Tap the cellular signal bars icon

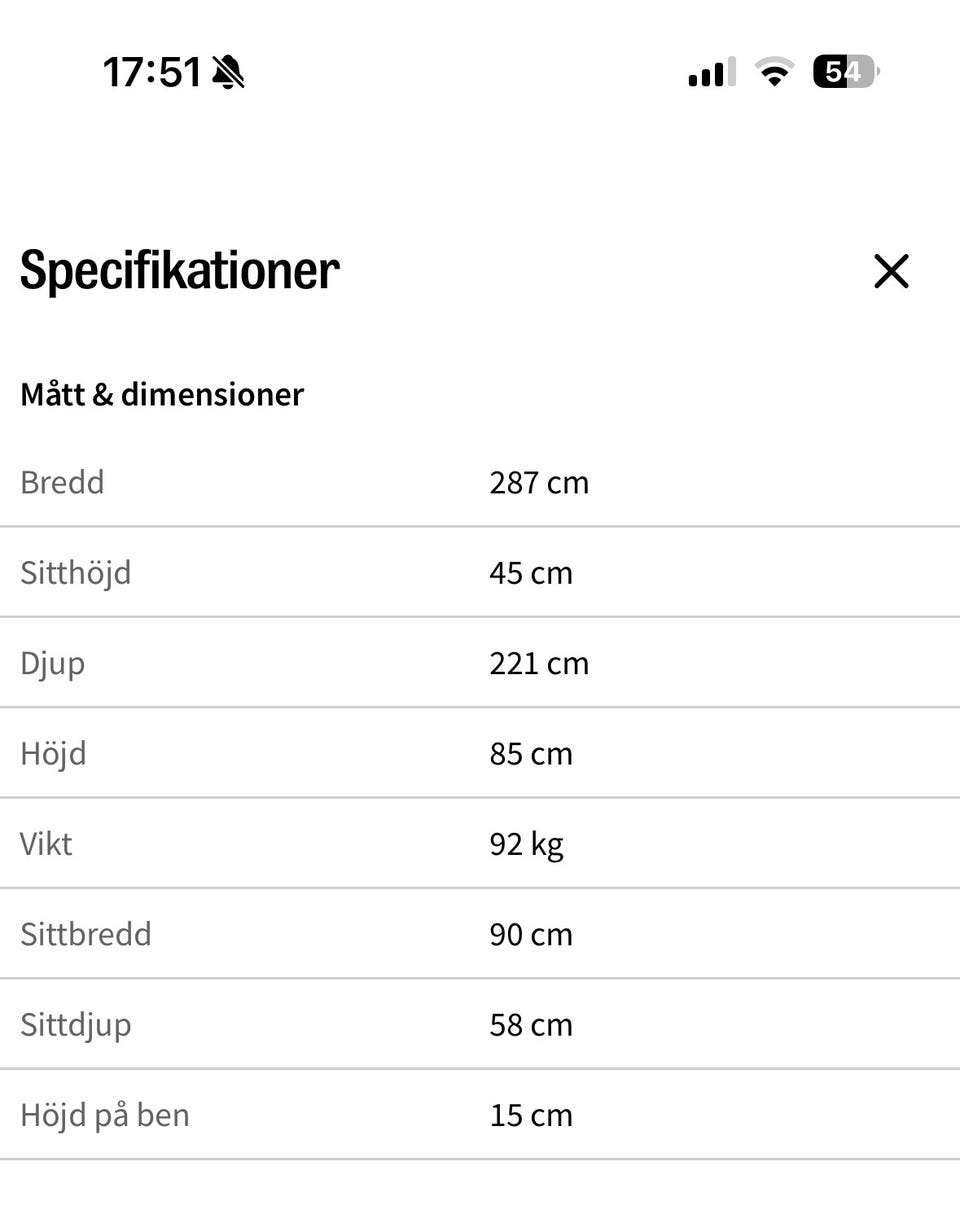tap(712, 72)
